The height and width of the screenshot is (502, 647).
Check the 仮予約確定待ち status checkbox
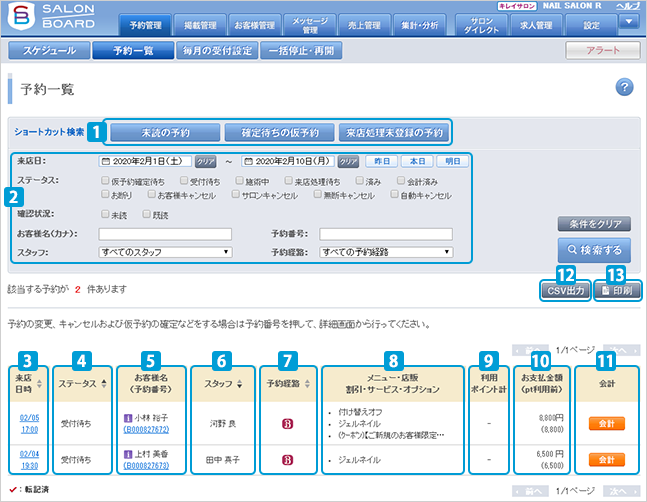click(x=106, y=180)
